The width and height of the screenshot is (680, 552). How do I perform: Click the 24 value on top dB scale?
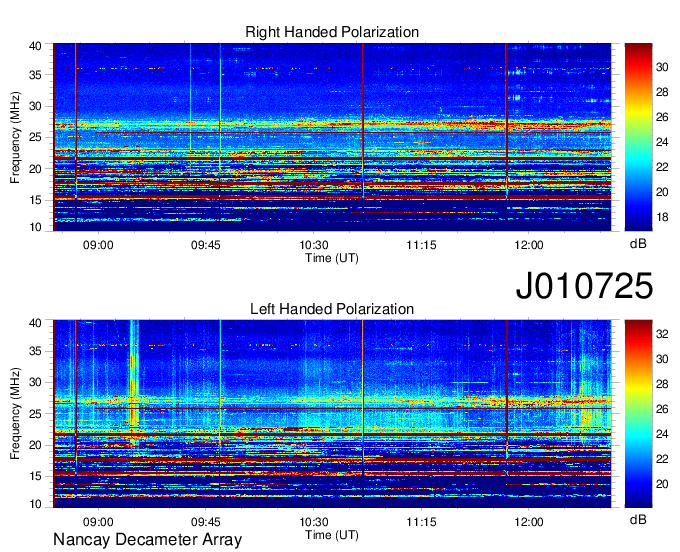click(x=662, y=142)
